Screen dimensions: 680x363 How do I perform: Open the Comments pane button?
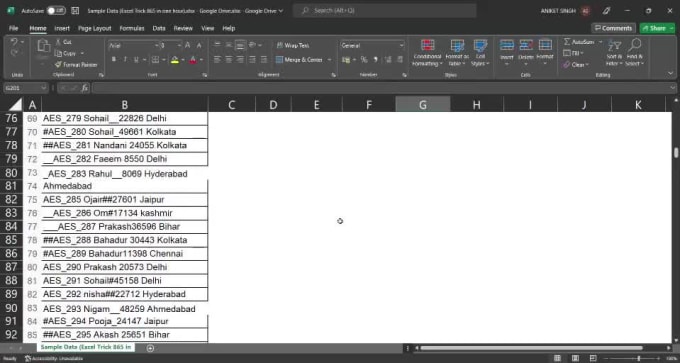[x=614, y=28]
